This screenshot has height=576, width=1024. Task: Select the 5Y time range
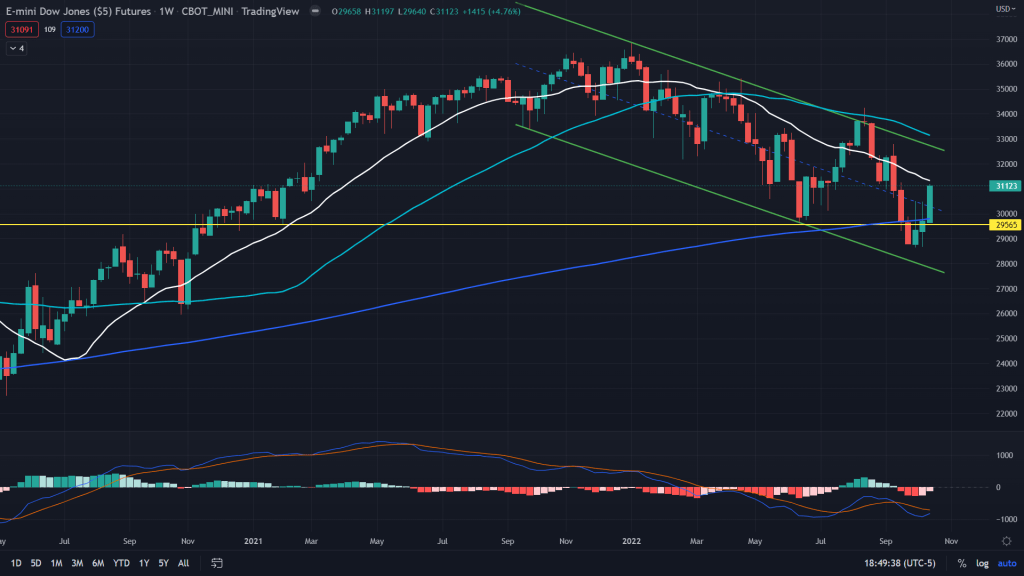tap(164, 563)
